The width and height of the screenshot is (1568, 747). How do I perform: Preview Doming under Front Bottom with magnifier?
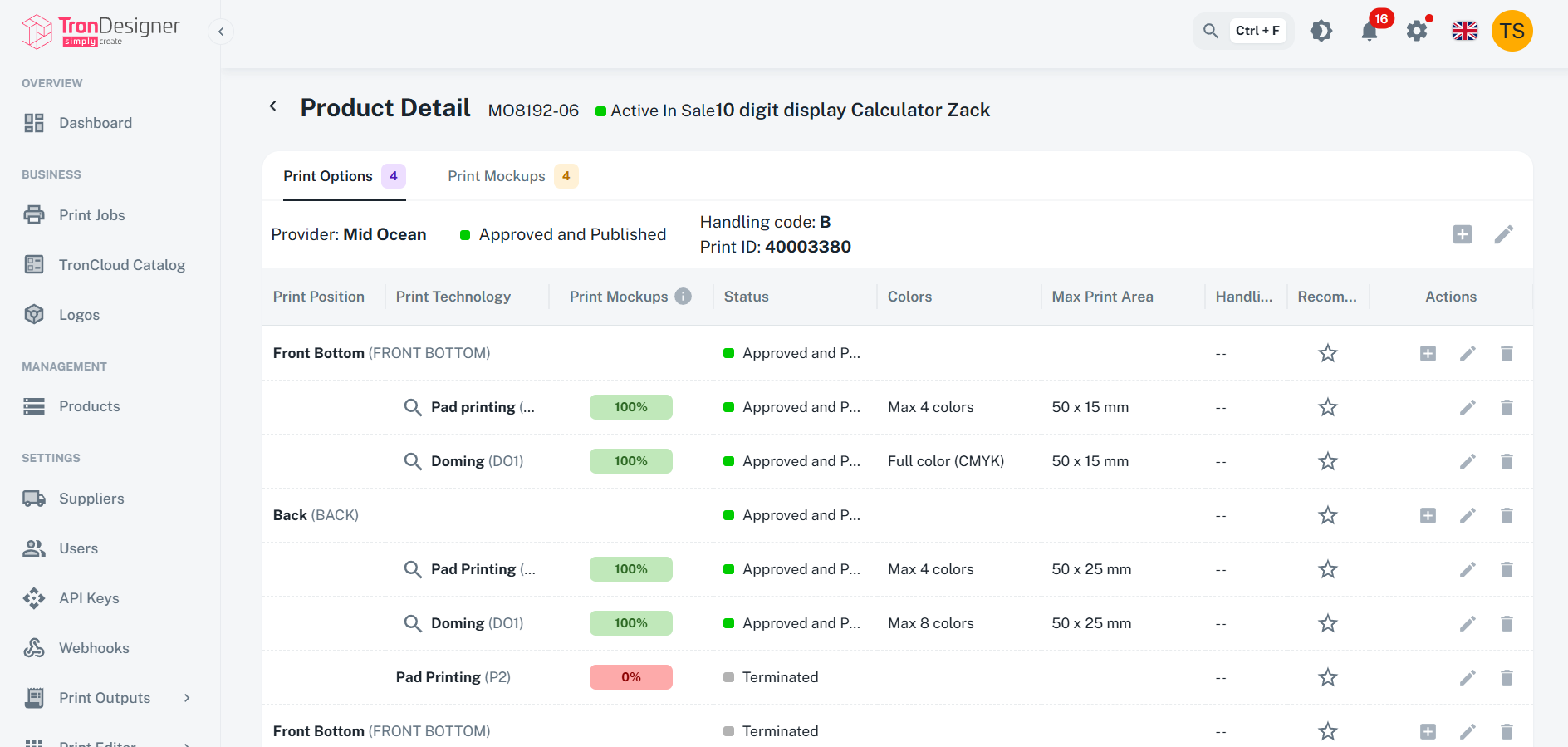(x=413, y=461)
